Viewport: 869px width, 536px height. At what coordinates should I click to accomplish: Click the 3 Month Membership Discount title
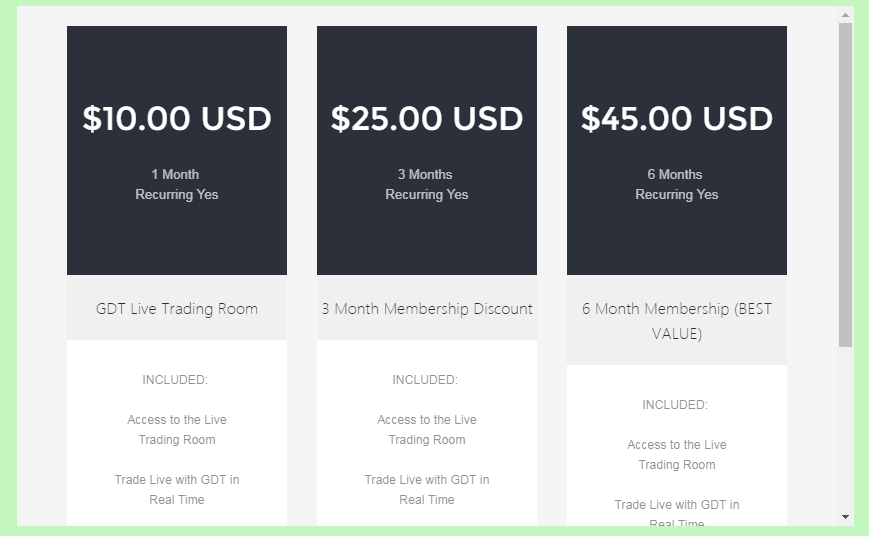(x=427, y=309)
